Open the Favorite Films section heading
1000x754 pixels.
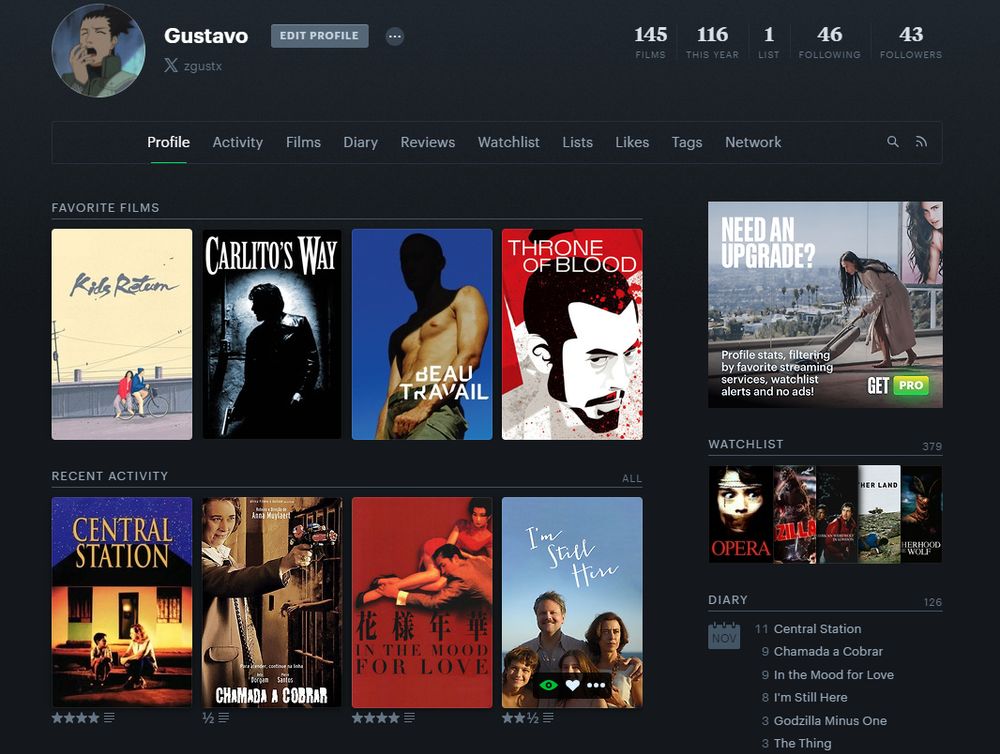pos(105,208)
